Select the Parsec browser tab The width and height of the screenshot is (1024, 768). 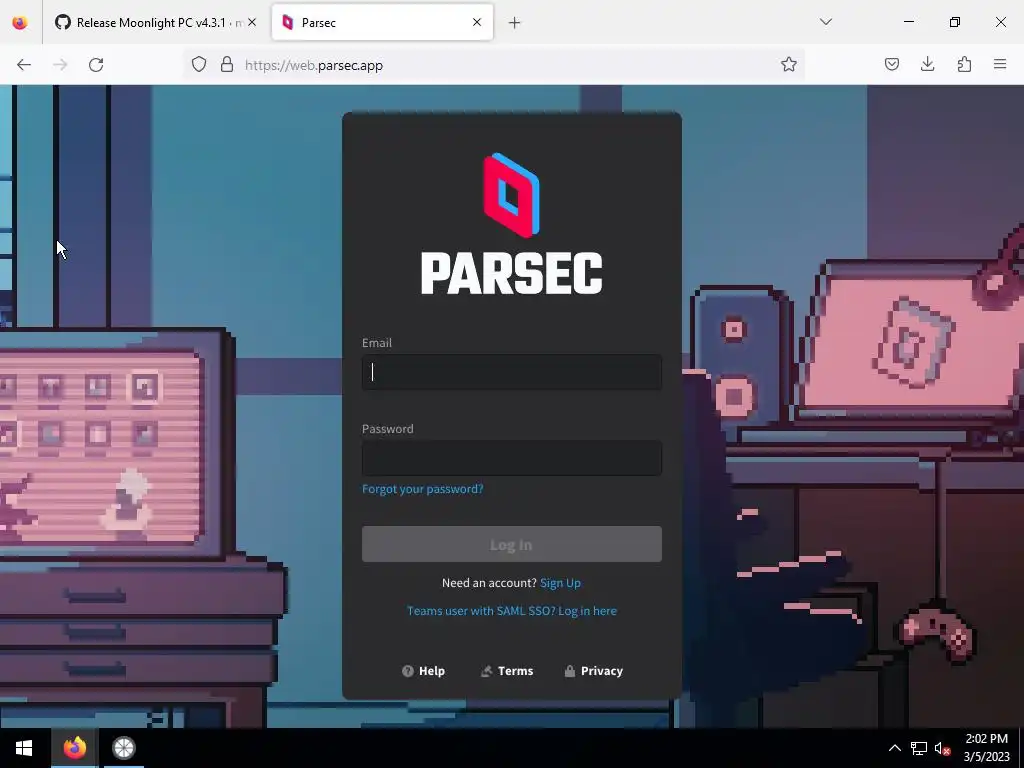point(383,22)
